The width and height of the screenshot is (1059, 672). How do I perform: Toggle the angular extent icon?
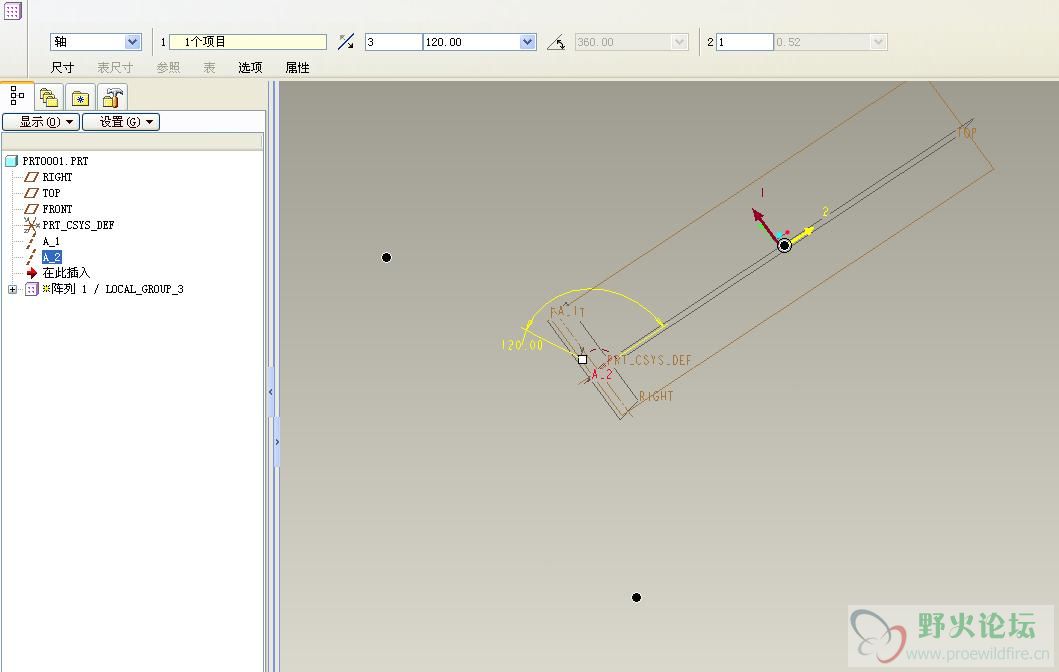[557, 42]
